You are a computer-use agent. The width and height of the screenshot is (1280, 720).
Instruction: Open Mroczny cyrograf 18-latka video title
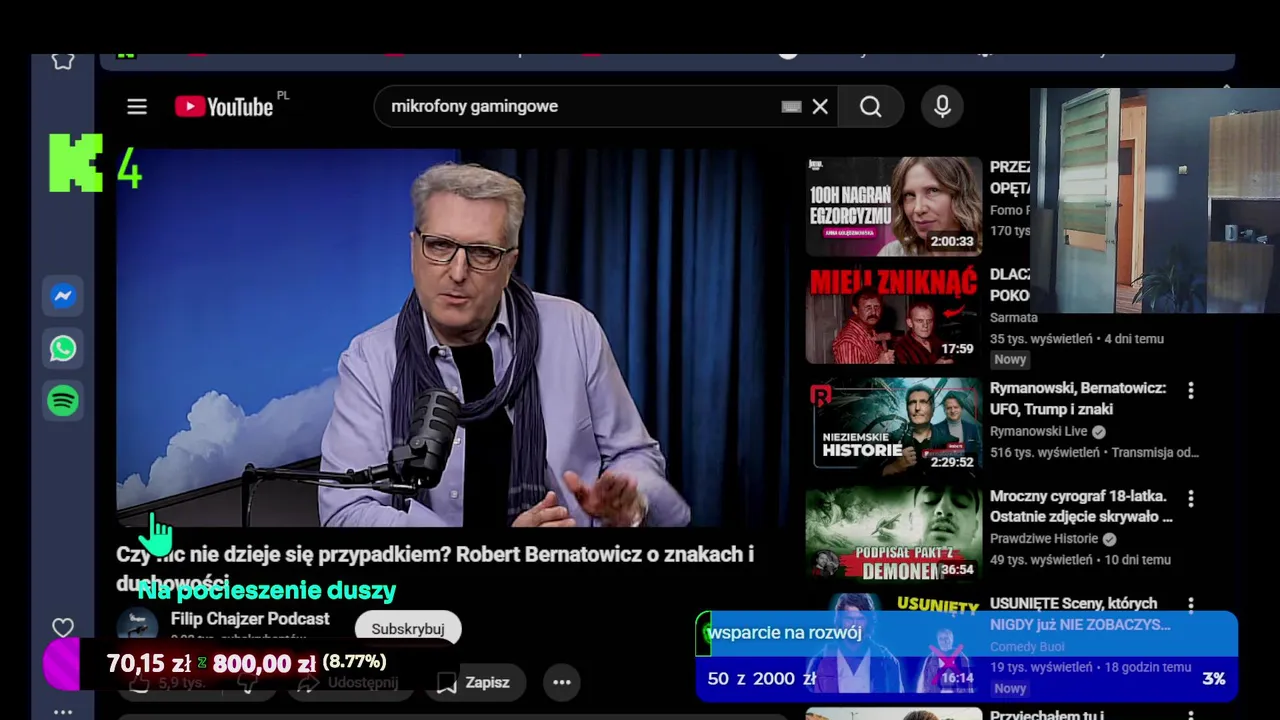tap(1081, 506)
